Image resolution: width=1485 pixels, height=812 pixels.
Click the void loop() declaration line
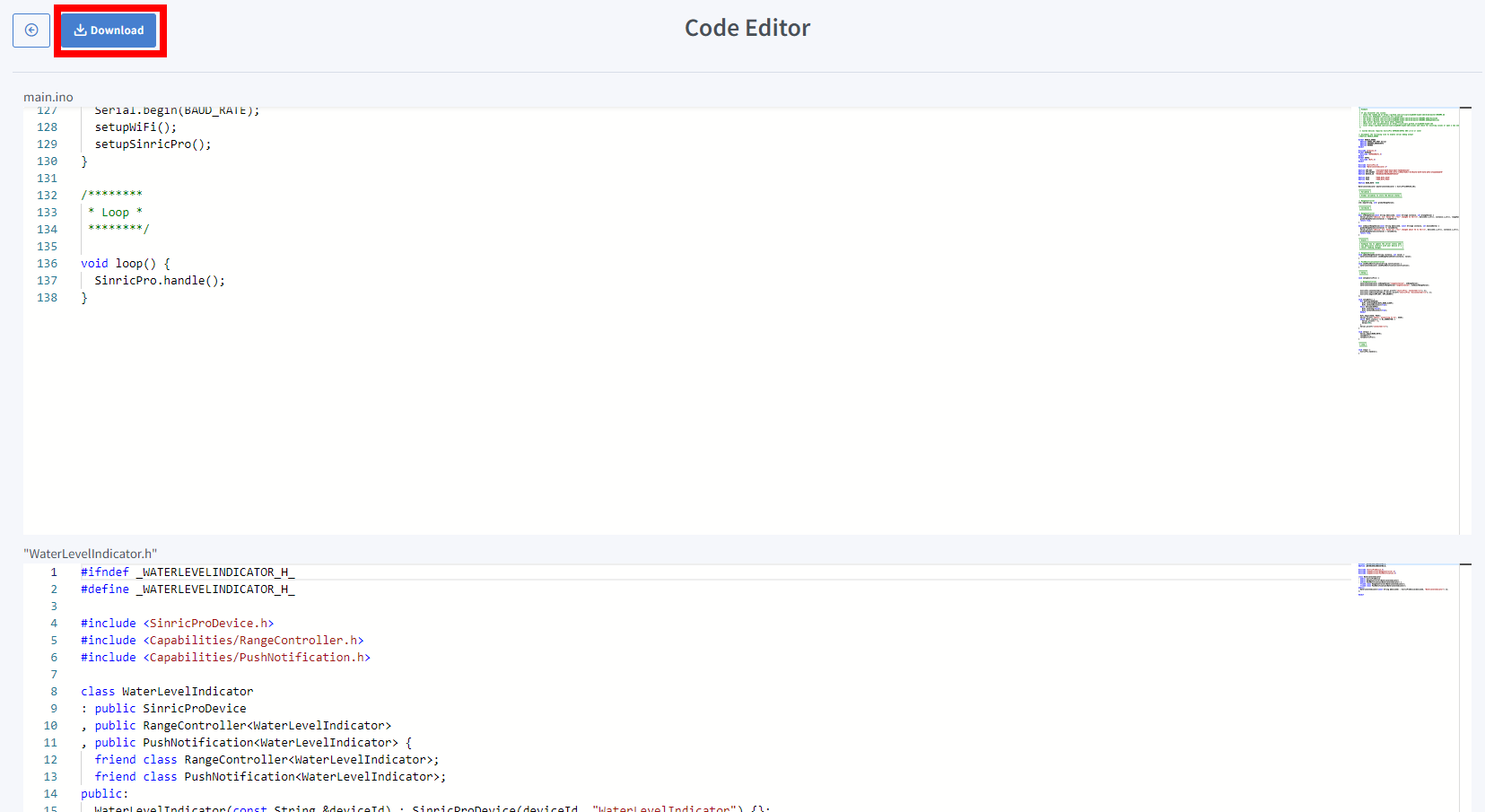[x=125, y=264]
